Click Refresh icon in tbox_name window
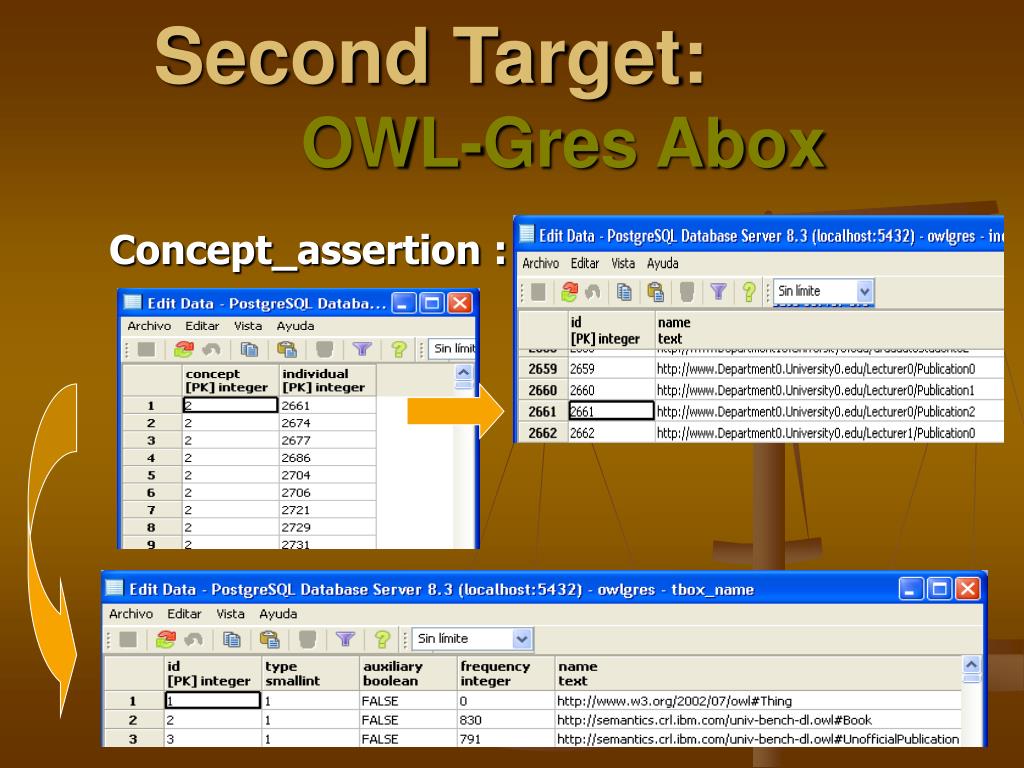Image resolution: width=1024 pixels, height=768 pixels. point(166,639)
